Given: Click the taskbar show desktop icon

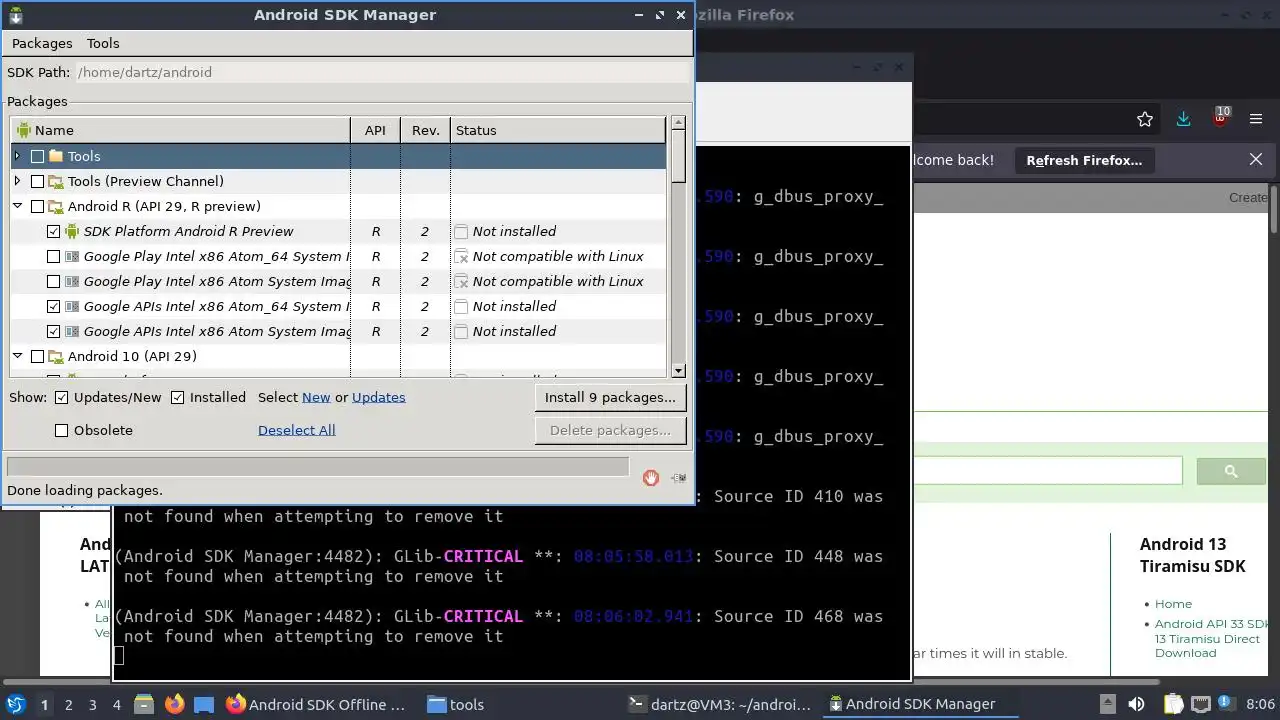Looking at the screenshot, I should (x=204, y=704).
